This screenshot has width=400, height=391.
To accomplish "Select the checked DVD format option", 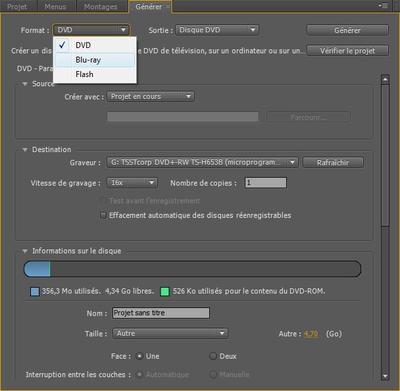I will (95, 45).
